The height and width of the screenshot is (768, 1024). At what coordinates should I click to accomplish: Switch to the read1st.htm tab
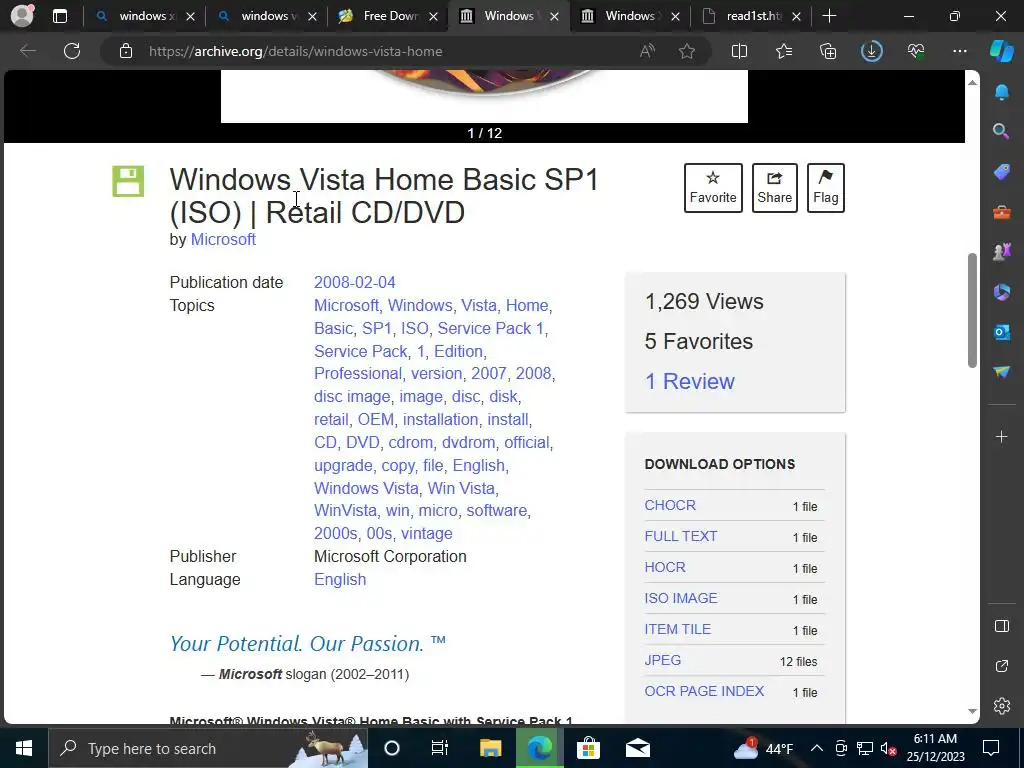click(x=752, y=16)
